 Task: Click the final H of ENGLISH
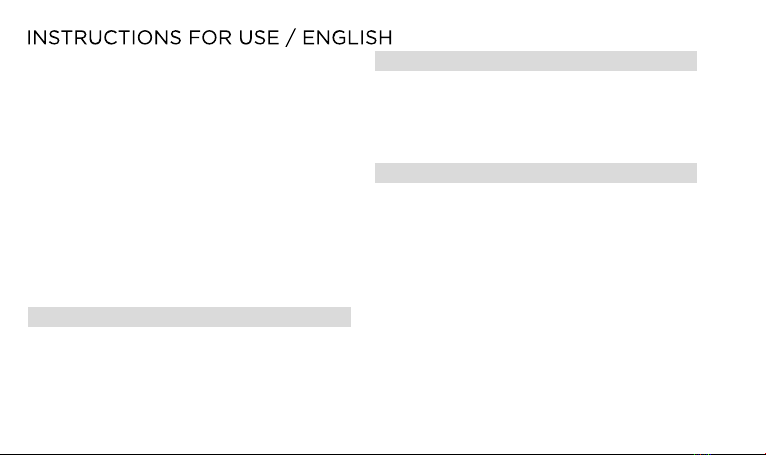[386, 38]
